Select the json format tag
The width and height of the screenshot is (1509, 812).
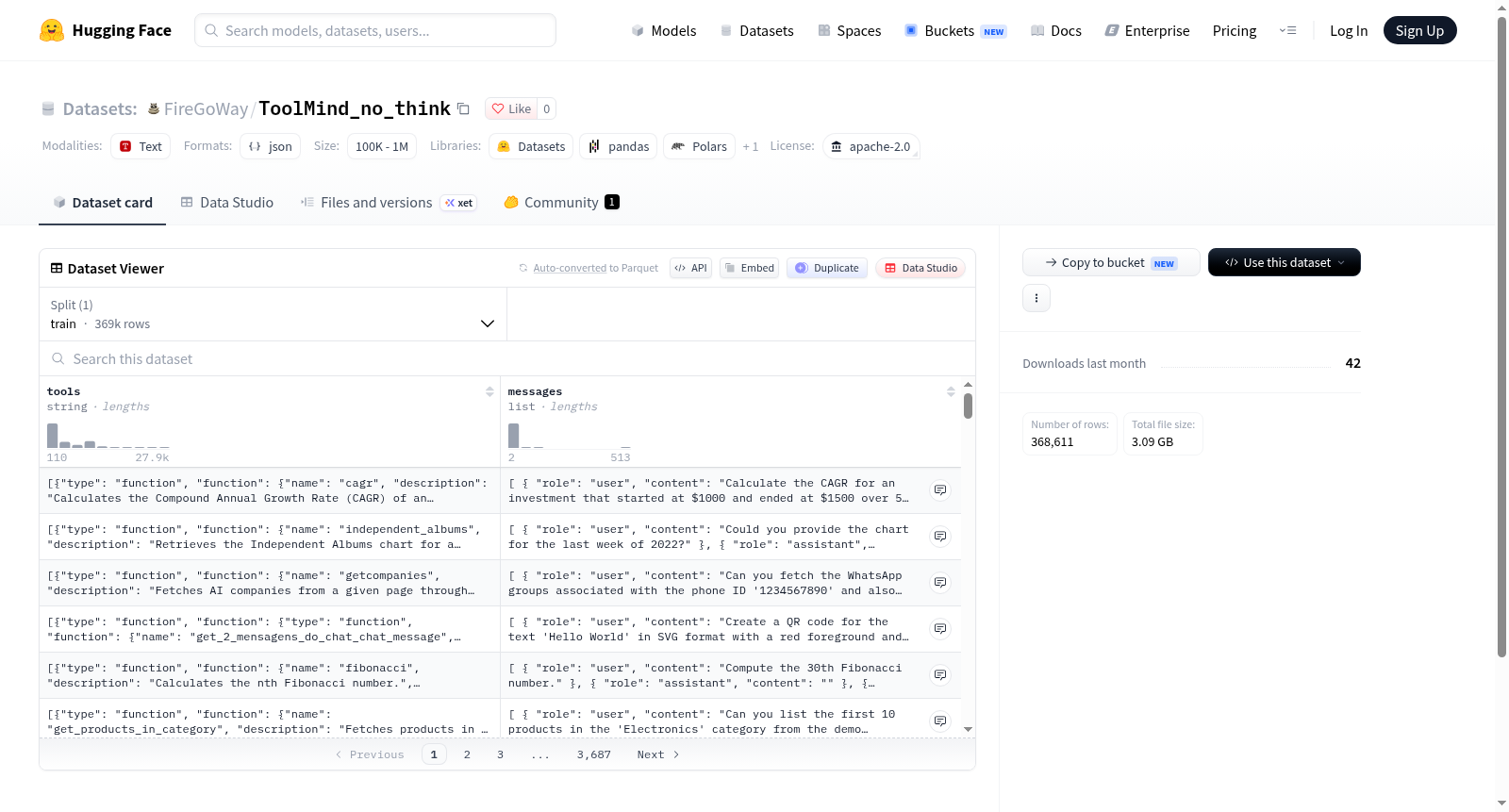pyautogui.click(x=271, y=146)
